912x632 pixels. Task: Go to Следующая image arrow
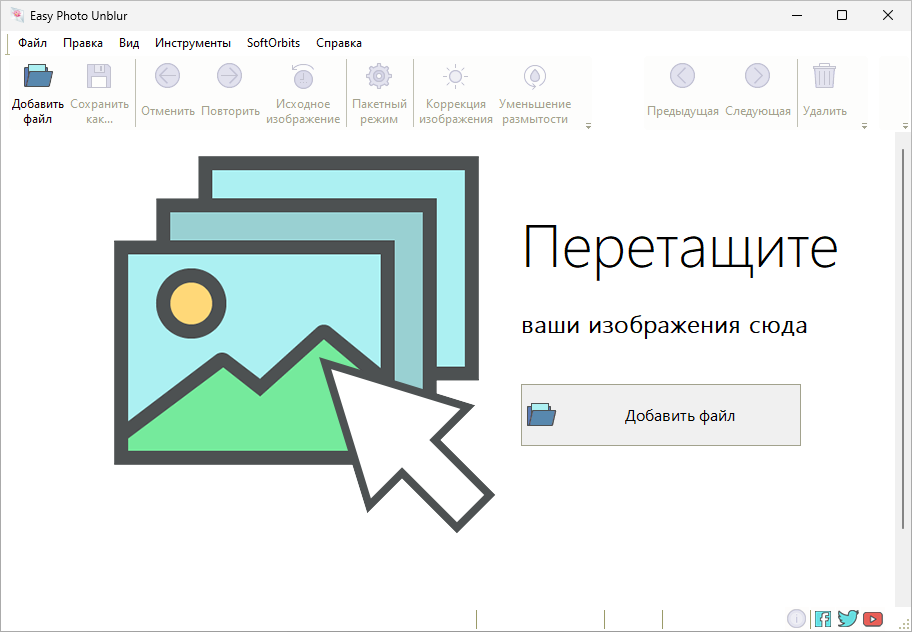click(x=757, y=77)
